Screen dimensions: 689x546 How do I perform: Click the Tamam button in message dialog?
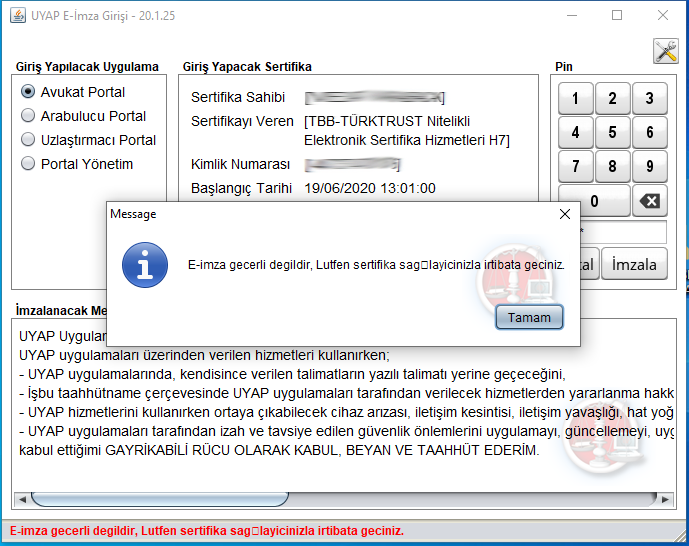pos(529,317)
